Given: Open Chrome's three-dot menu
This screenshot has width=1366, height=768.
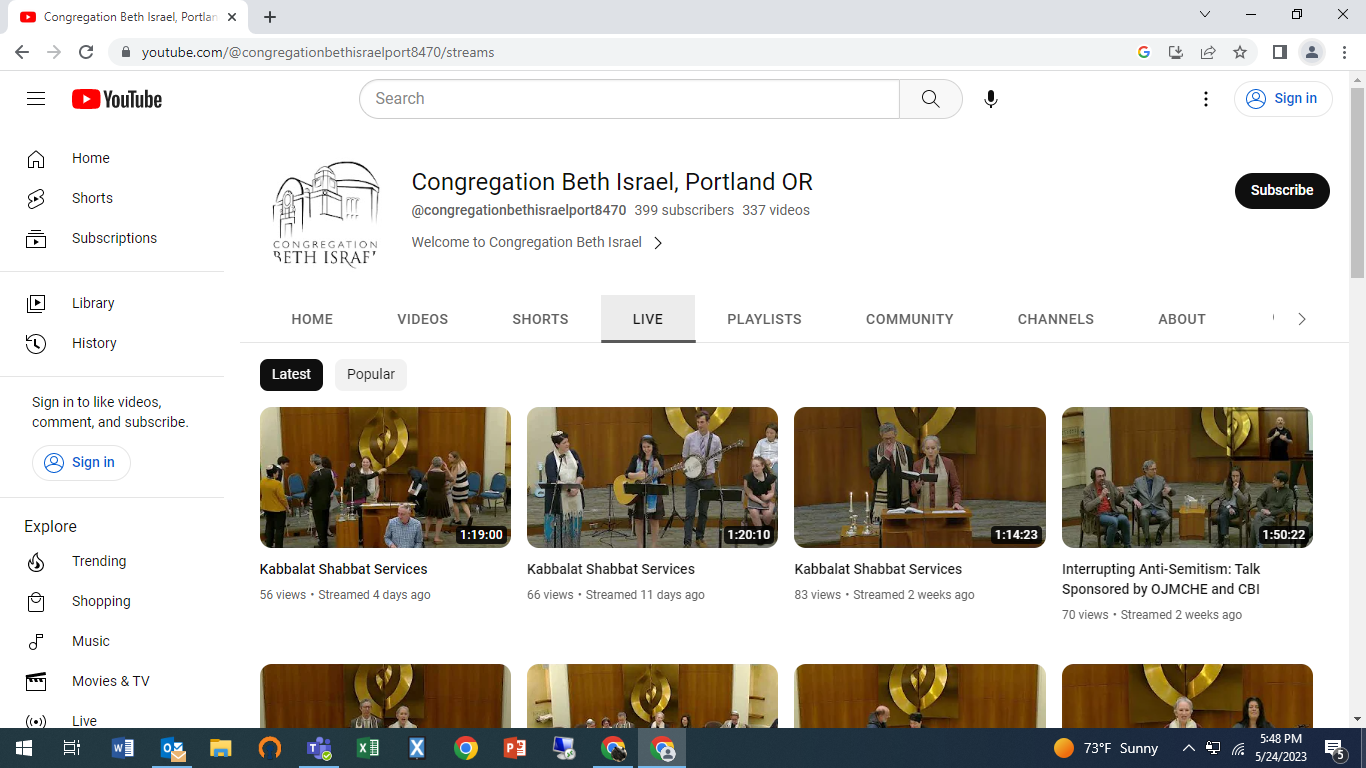Looking at the screenshot, I should tap(1343, 52).
